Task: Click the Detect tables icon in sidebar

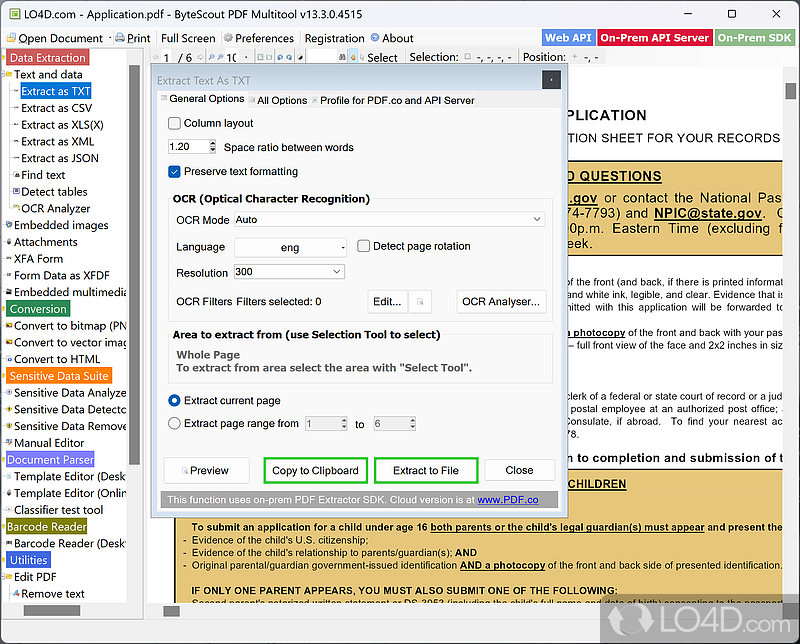Action: (x=16, y=191)
